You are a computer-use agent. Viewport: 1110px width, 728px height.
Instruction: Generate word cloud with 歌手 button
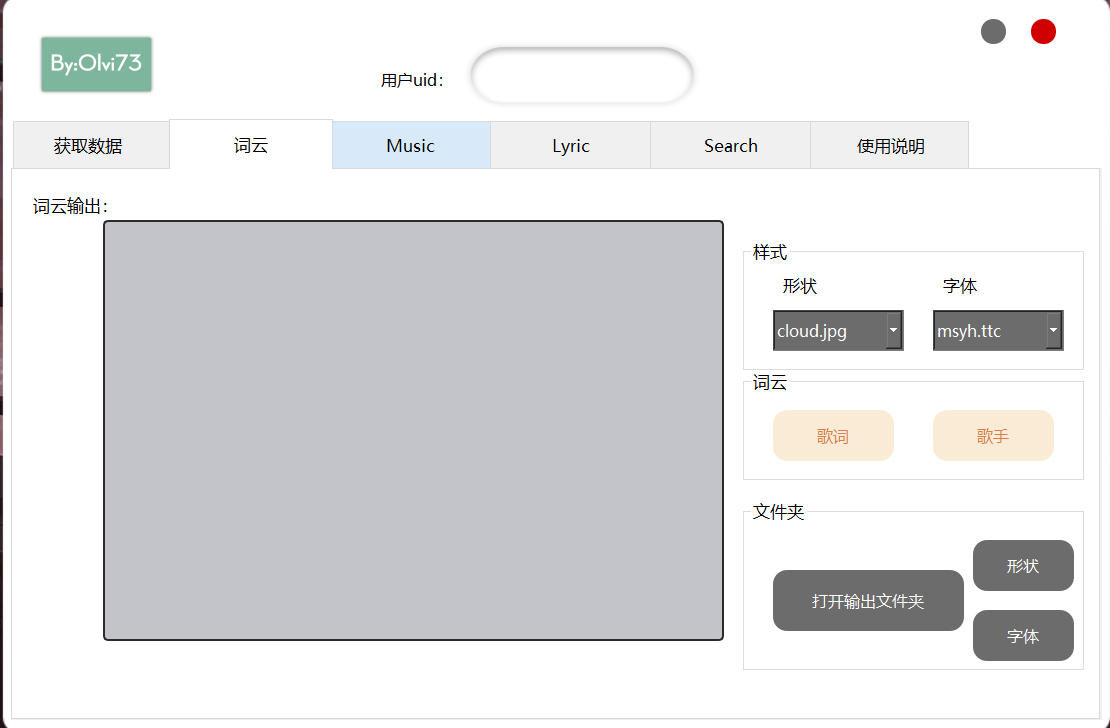tap(993, 436)
